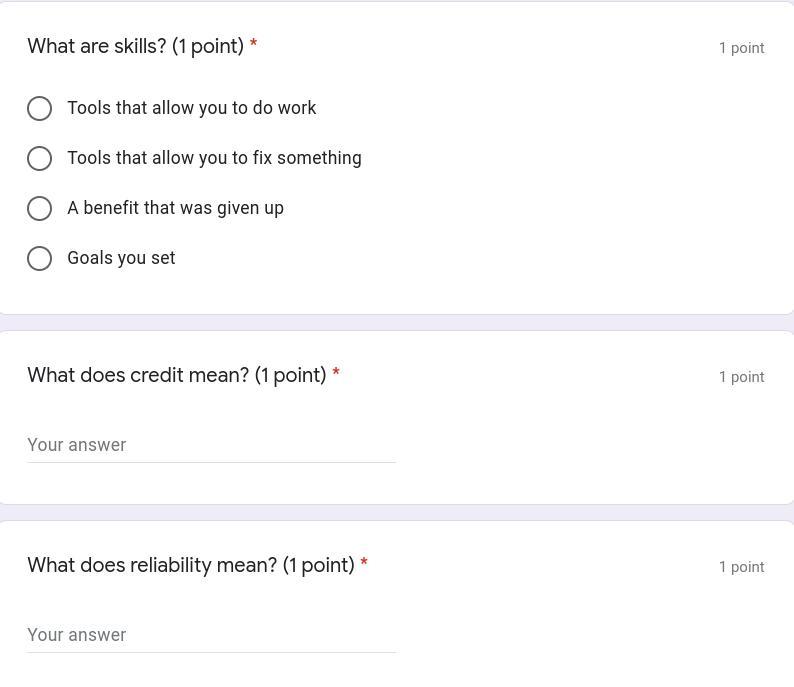Click the option text 'A benefit that was given up'

176,208
